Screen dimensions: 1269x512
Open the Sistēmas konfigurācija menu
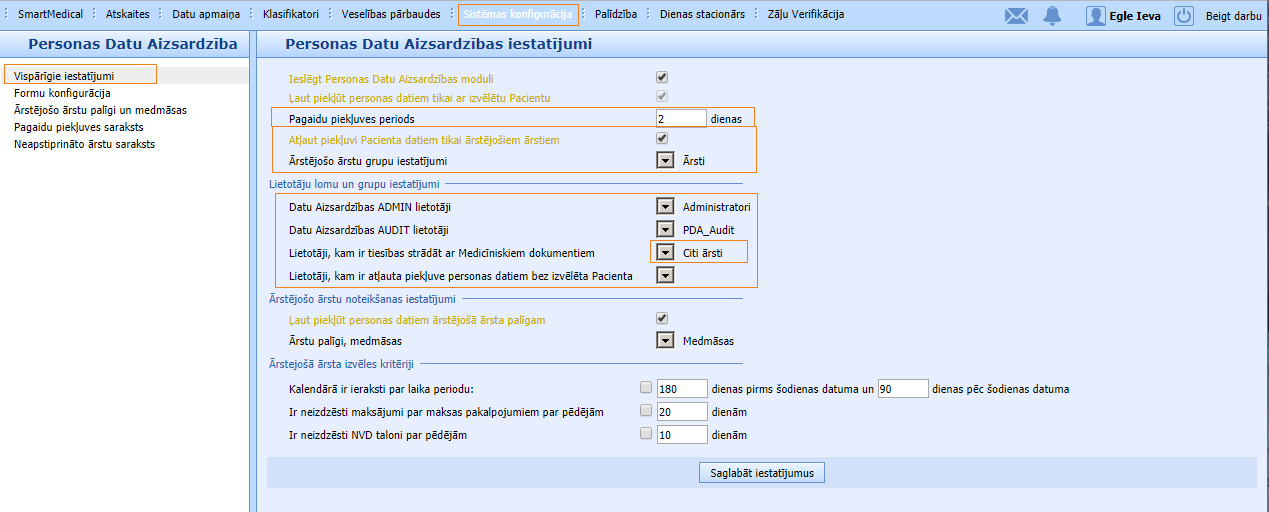pos(518,14)
